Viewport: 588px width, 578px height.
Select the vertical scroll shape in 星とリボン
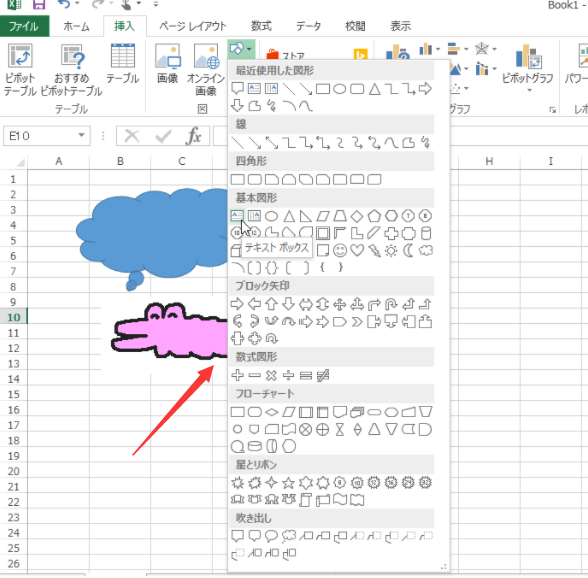306,500
